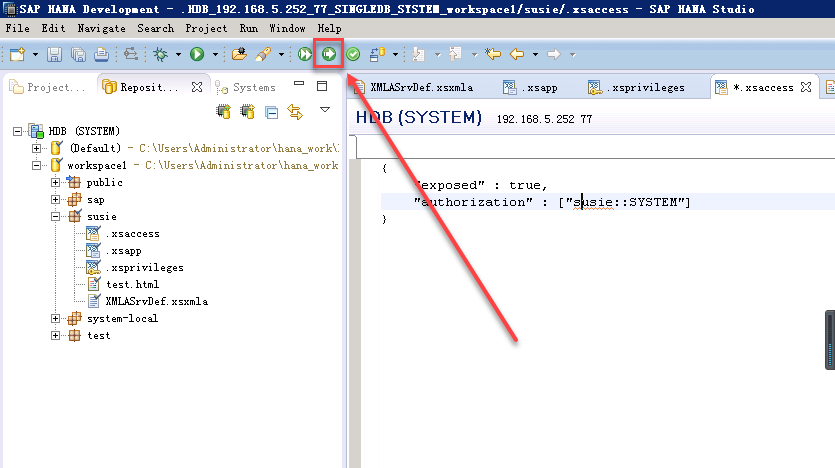Collapse the susie package node
This screenshot has height=468, width=835.
(55, 216)
